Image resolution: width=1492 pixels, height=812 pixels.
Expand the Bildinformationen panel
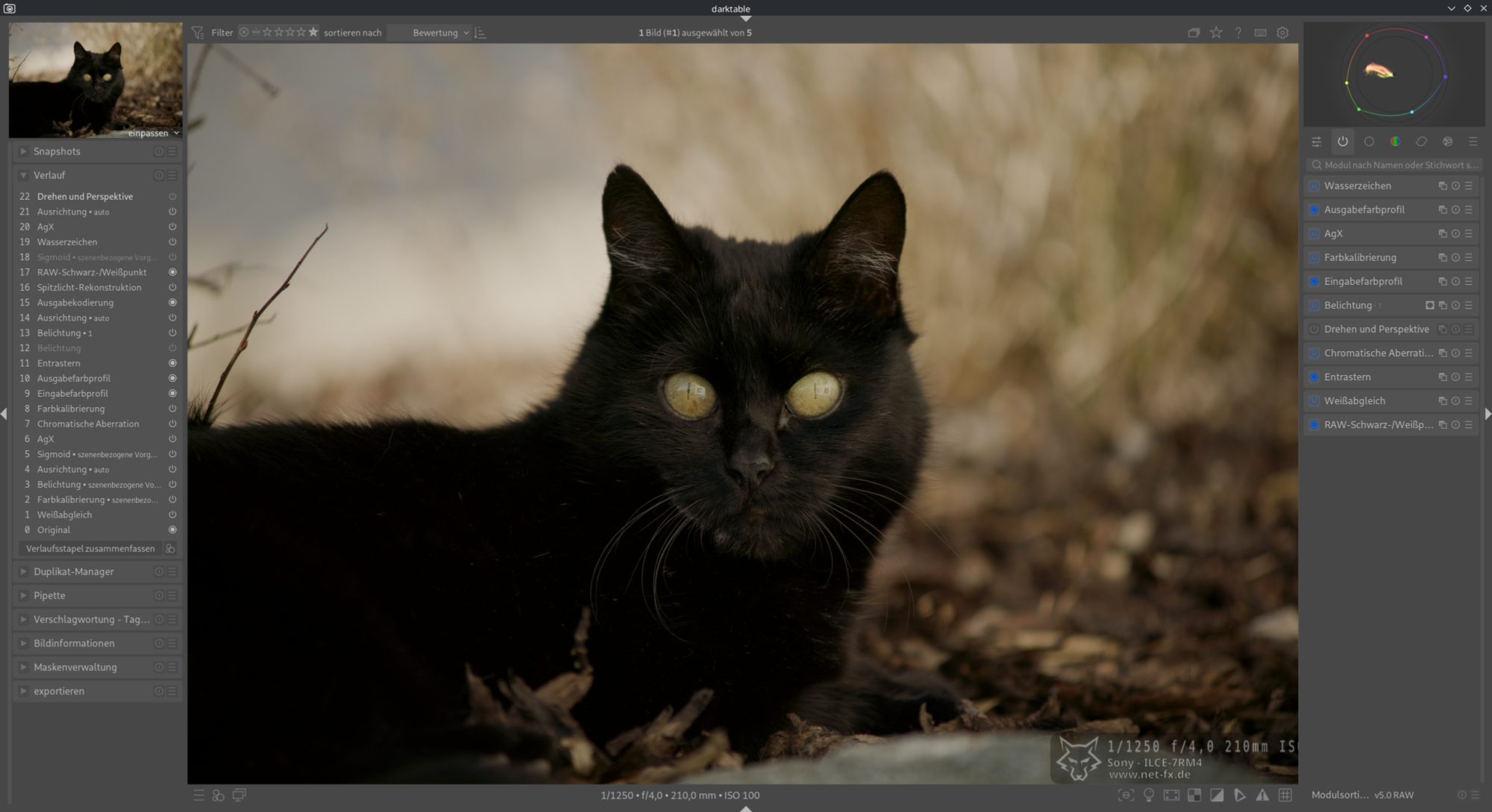(x=74, y=643)
